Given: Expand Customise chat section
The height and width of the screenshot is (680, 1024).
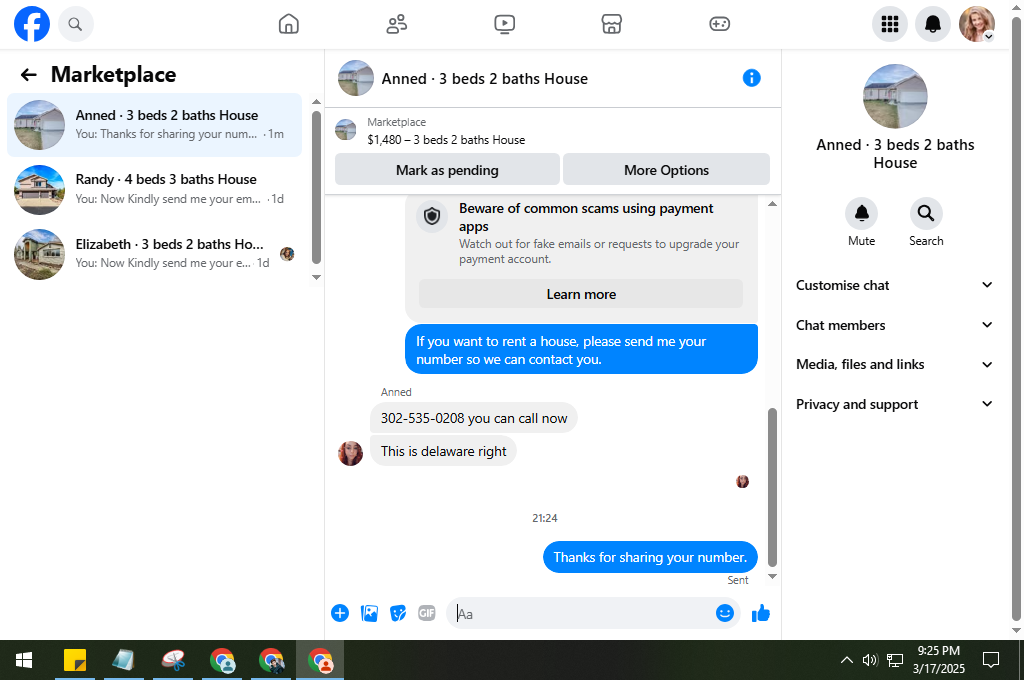Looking at the screenshot, I should (894, 285).
